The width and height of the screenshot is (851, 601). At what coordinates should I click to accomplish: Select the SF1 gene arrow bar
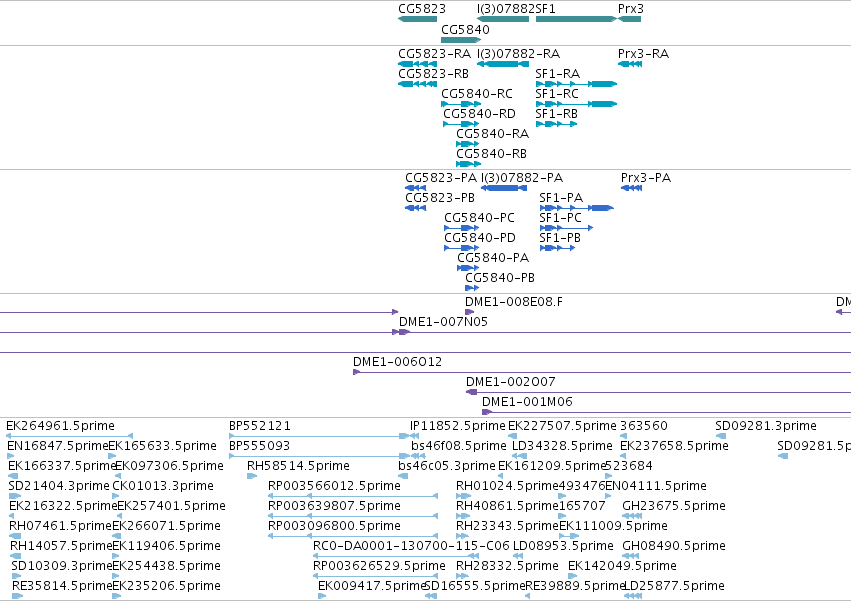tap(576, 19)
